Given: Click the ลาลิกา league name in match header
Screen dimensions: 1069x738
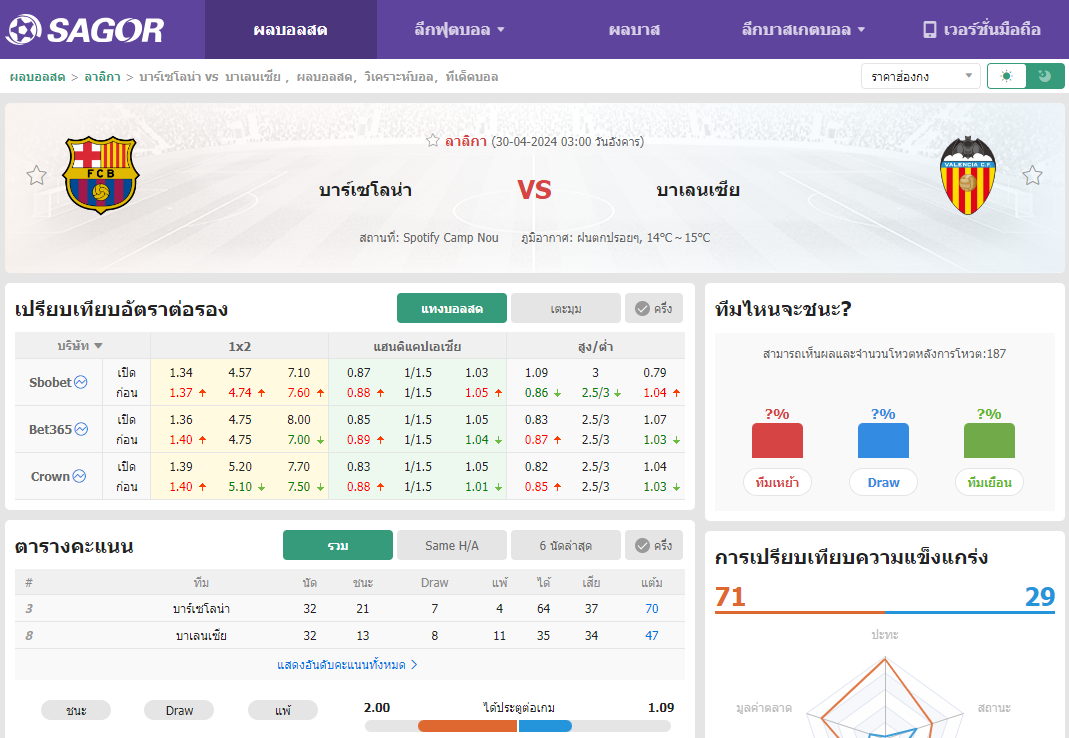Looking at the screenshot, I should coord(466,141).
